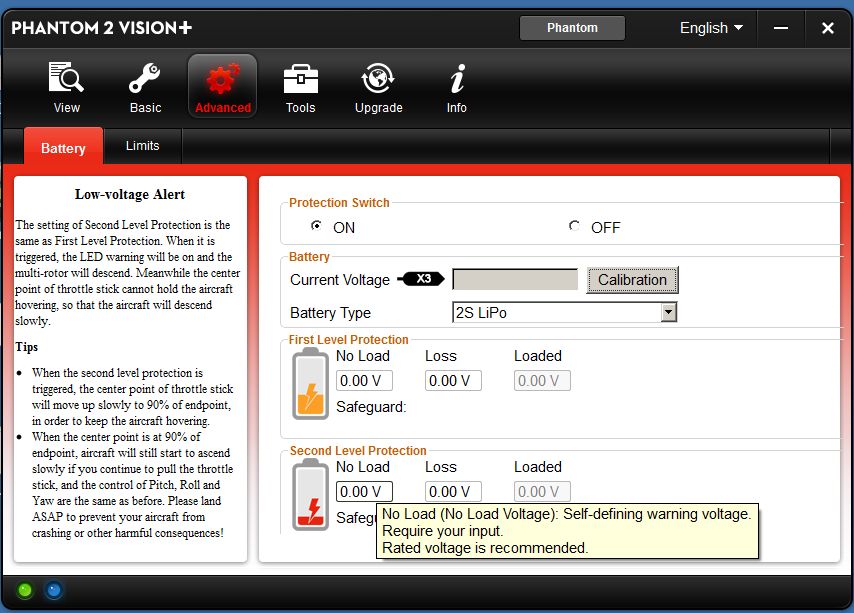The height and width of the screenshot is (613, 854).
Task: Click the Second Level Protection label
Action: [x=358, y=451]
